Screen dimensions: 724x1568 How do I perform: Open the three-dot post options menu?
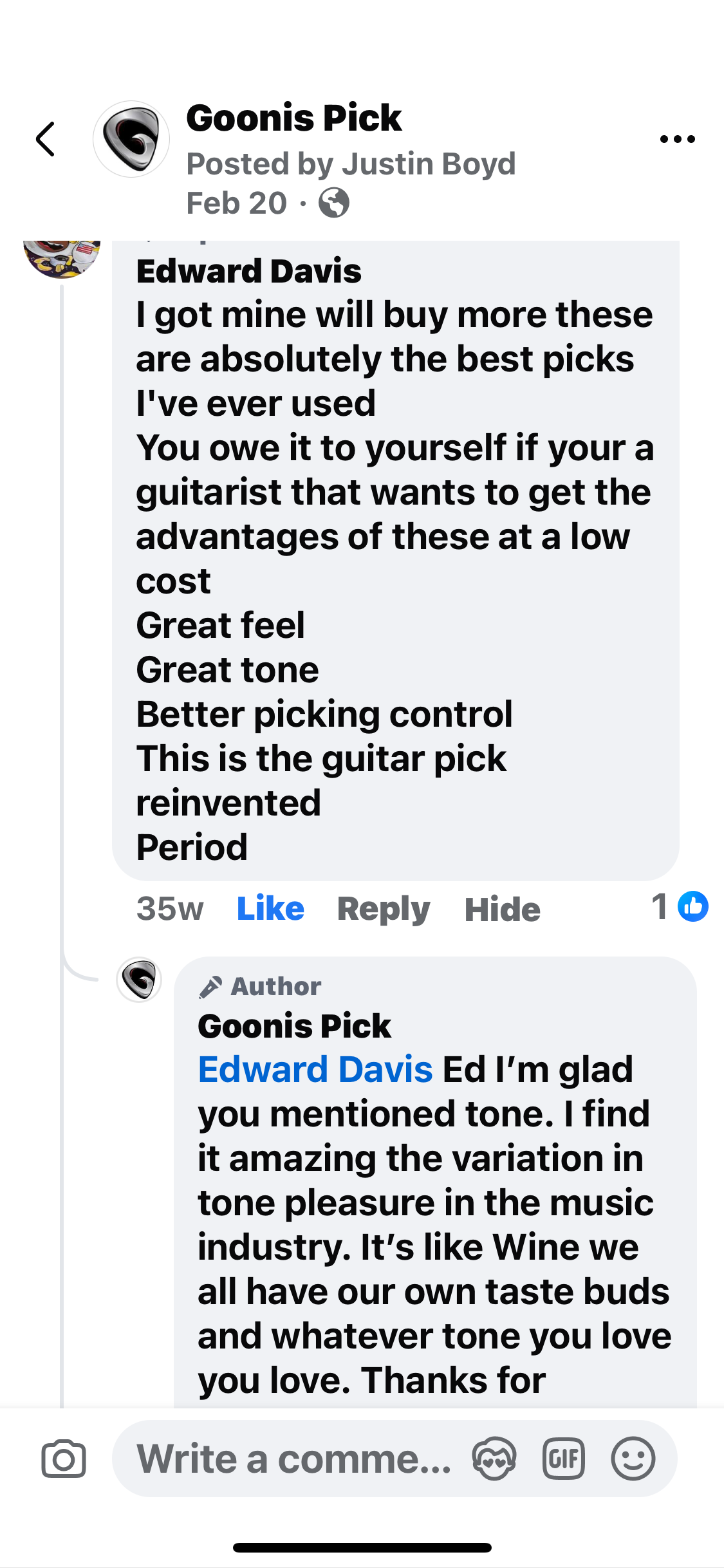coord(677,139)
